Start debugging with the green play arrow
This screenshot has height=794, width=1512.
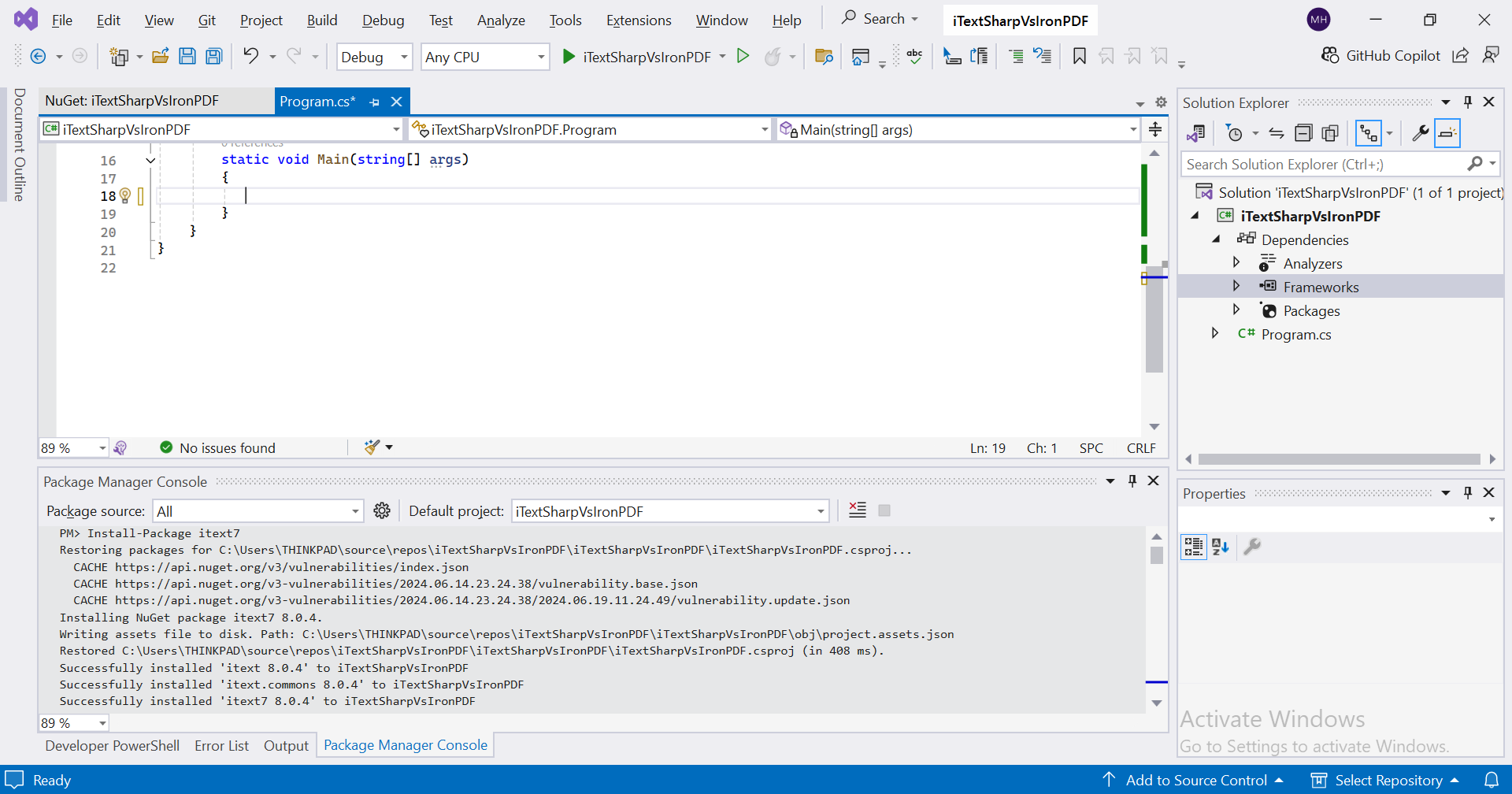point(569,57)
